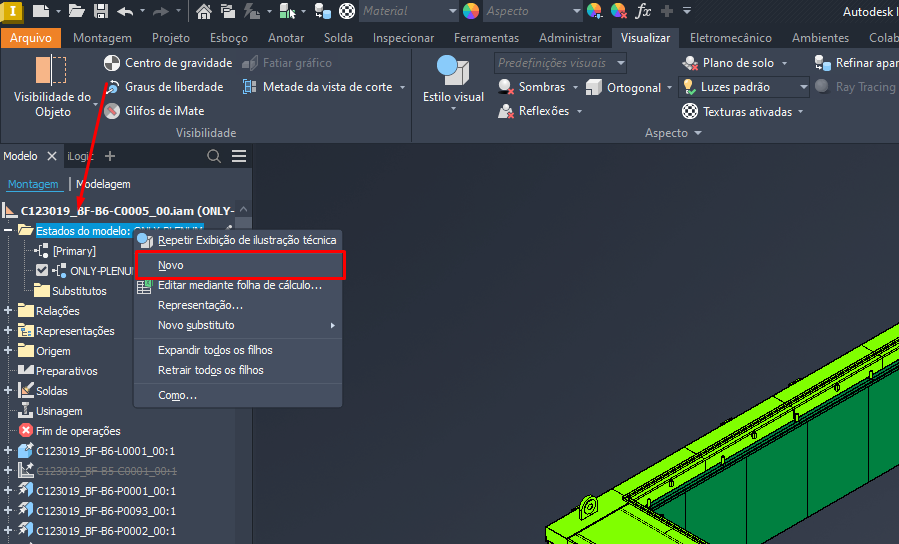Click the Save disk icon in quick access toolbar
Image resolution: width=899 pixels, height=544 pixels.
point(101,11)
